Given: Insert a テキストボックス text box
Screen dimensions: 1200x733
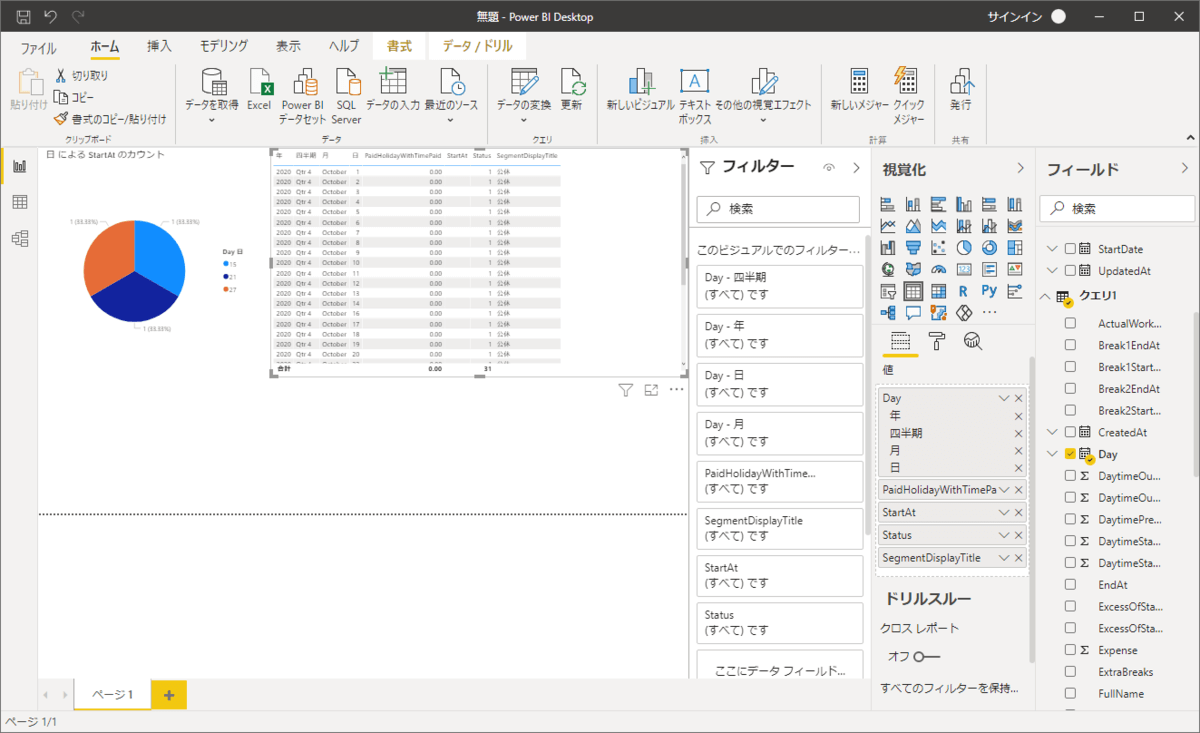Looking at the screenshot, I should (x=694, y=92).
